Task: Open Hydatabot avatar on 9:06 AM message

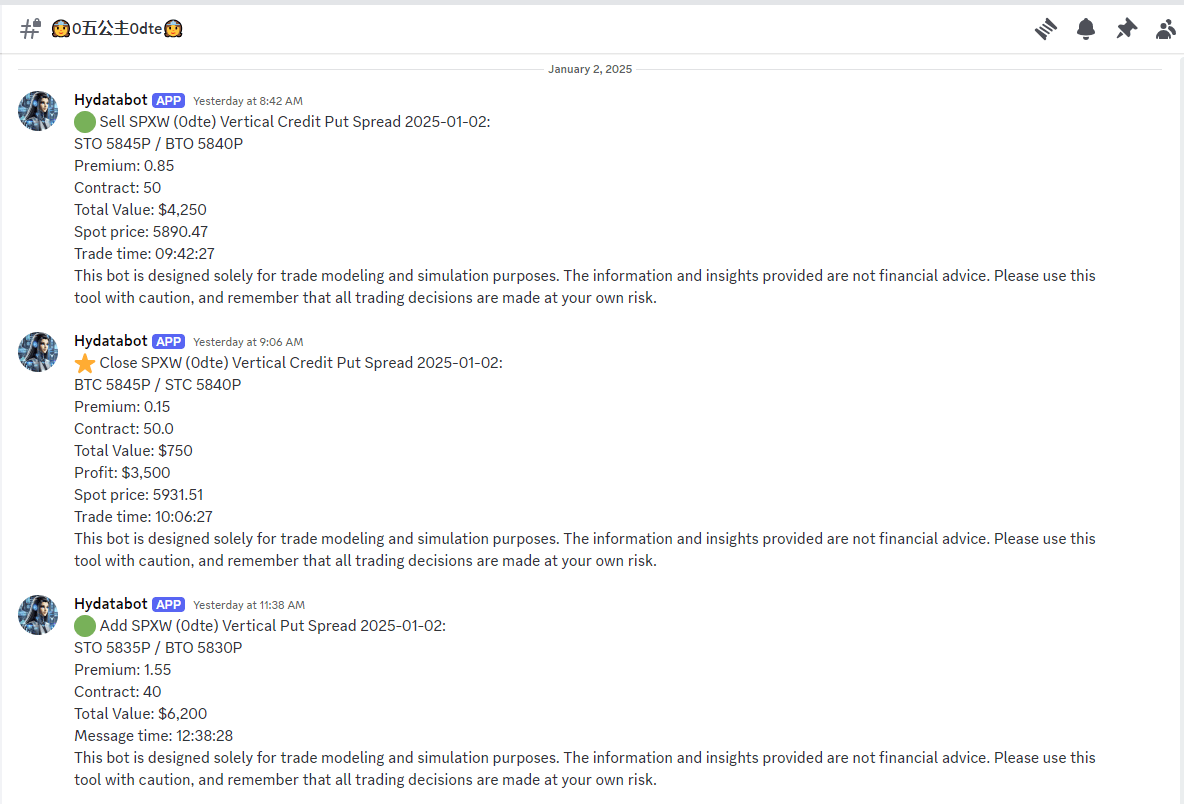Action: point(38,352)
